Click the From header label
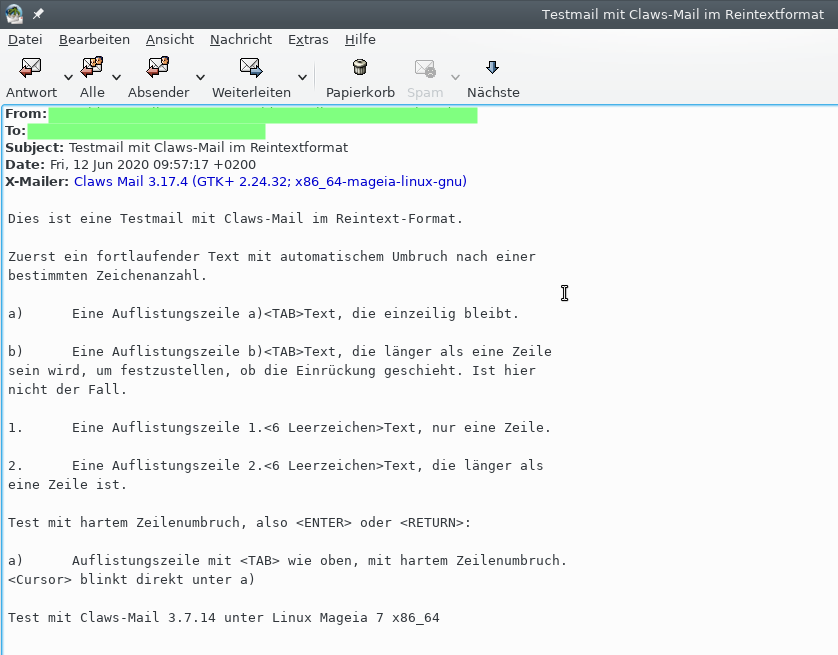Screen dimensions: 838x655 [x=26, y=114]
